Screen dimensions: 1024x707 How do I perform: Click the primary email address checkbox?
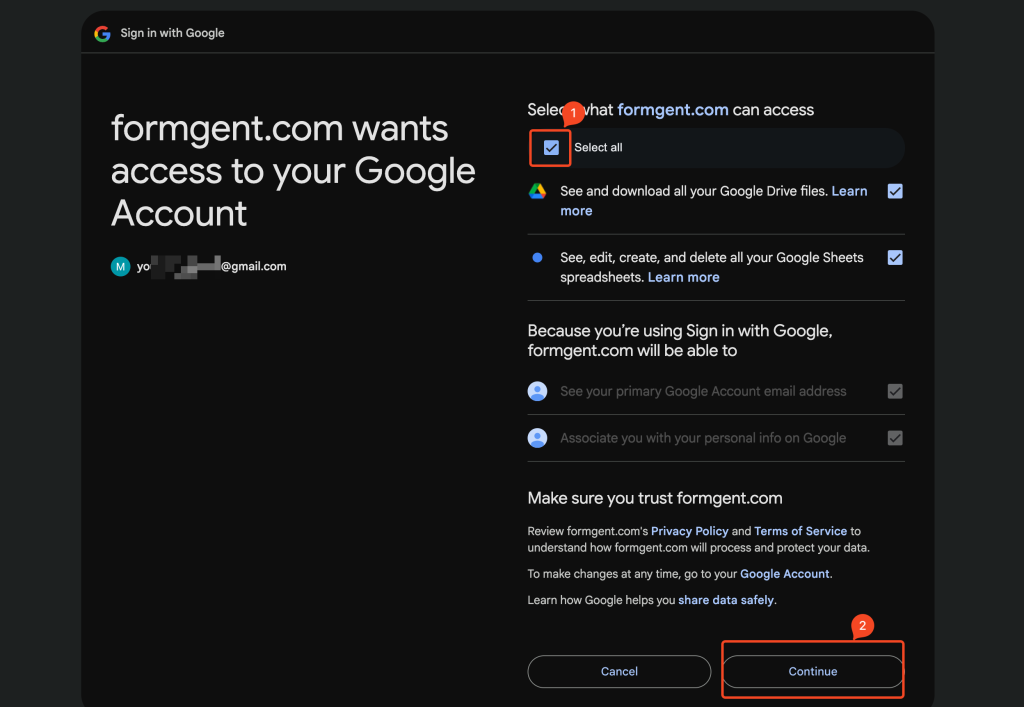tap(895, 391)
